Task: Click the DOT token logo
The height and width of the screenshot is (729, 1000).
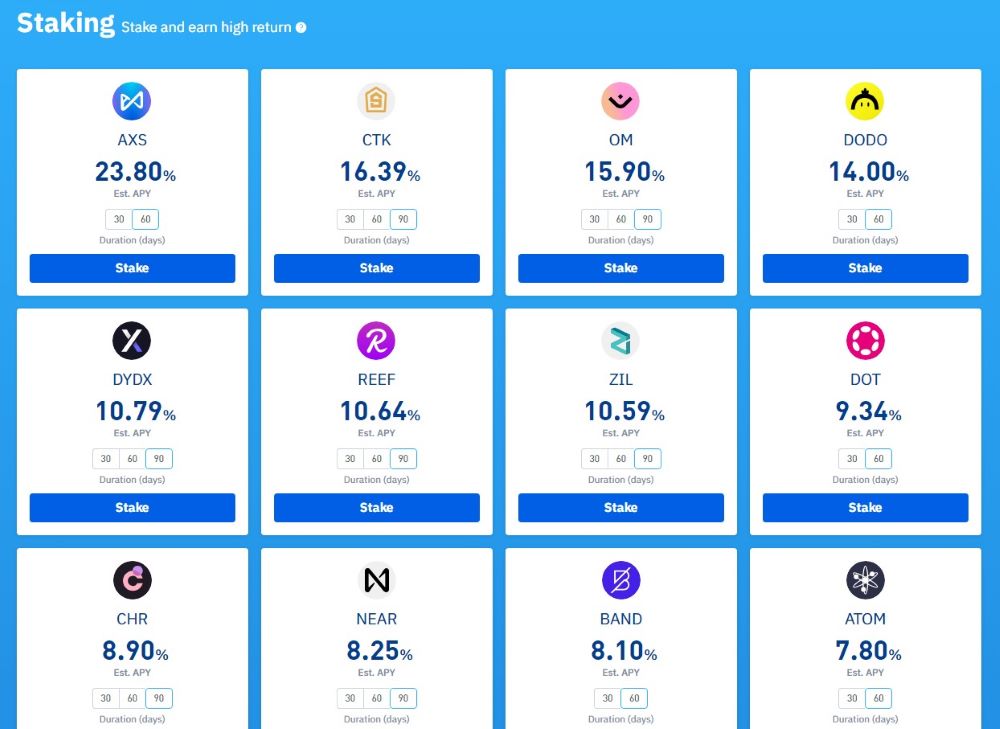Action: 864,340
